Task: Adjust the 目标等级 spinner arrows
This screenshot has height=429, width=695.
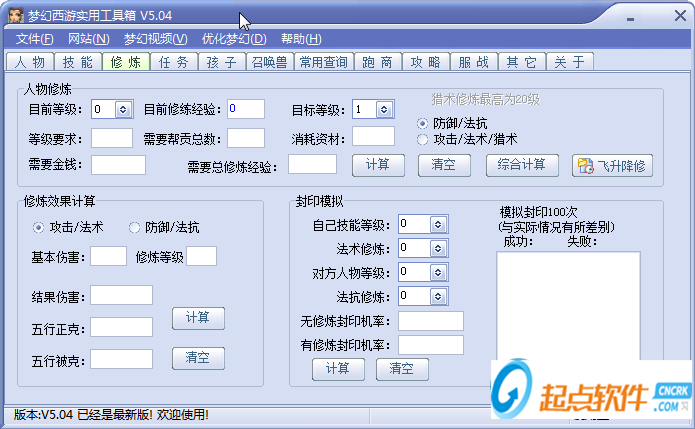Action: click(384, 109)
